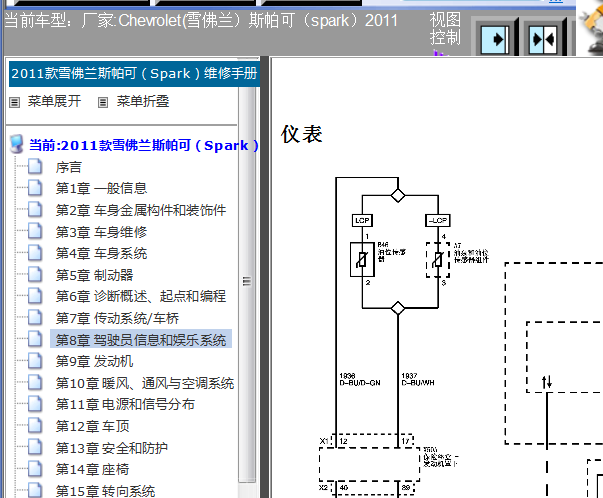Click page icon beside 序言

coord(35,167)
